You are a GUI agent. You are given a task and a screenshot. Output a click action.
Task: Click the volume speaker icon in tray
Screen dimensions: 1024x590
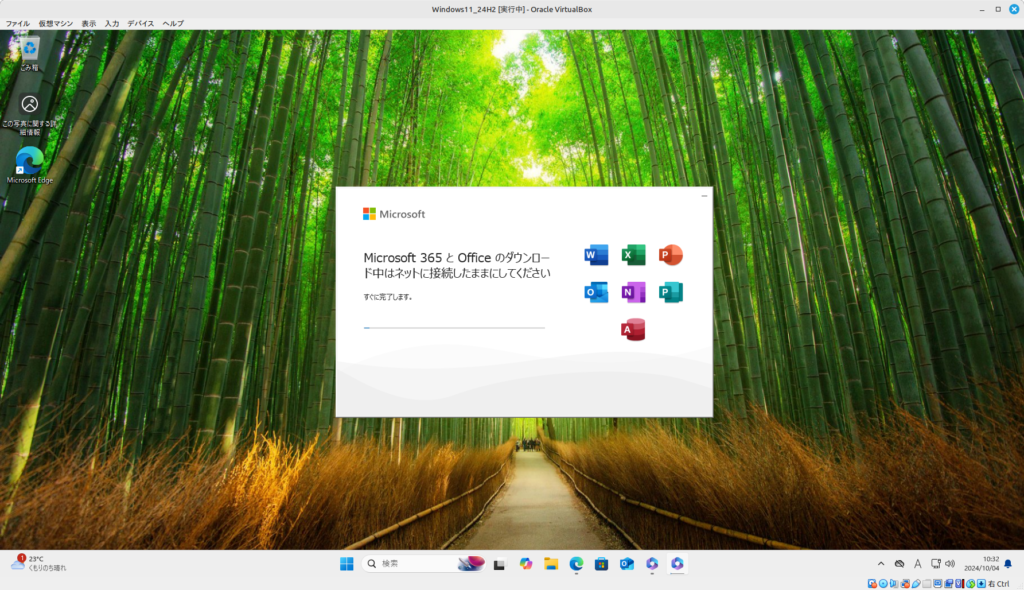pos(950,564)
